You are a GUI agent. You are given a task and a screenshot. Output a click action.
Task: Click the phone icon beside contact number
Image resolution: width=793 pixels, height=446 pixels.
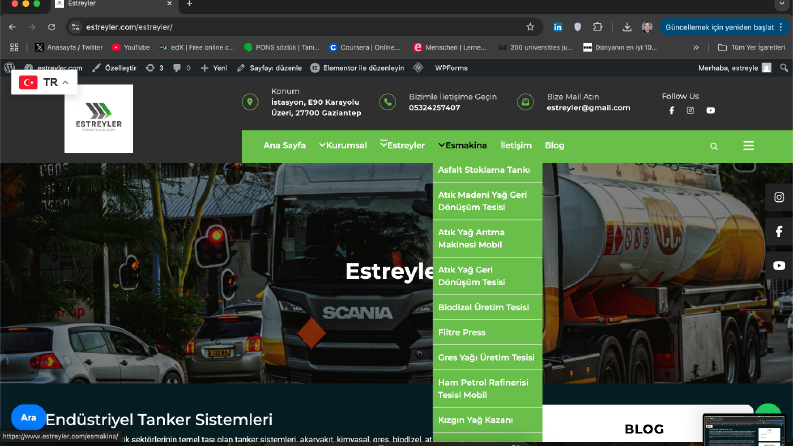tap(388, 102)
